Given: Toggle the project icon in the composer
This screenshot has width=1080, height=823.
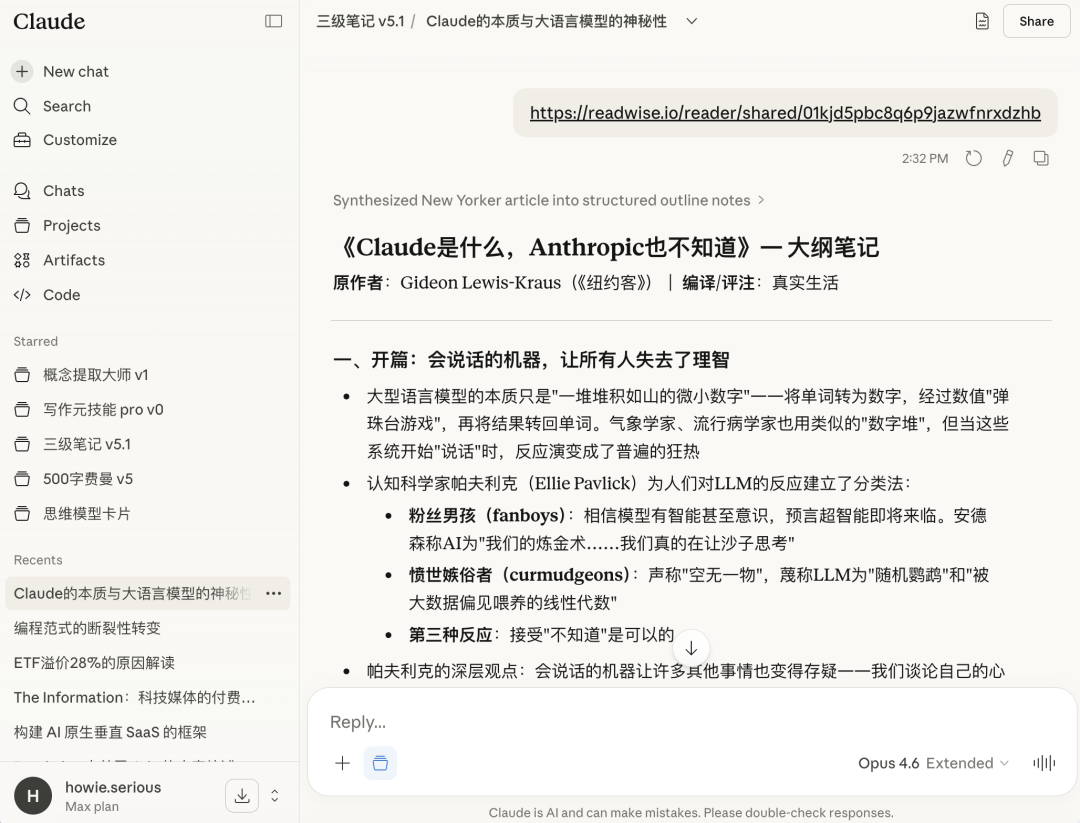Looking at the screenshot, I should point(380,763).
